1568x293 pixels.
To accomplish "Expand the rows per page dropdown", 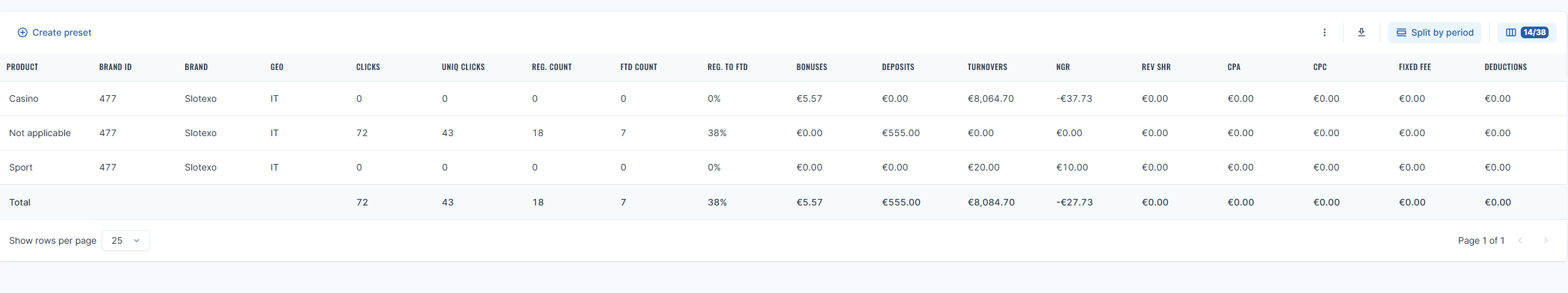I will click(x=126, y=240).
